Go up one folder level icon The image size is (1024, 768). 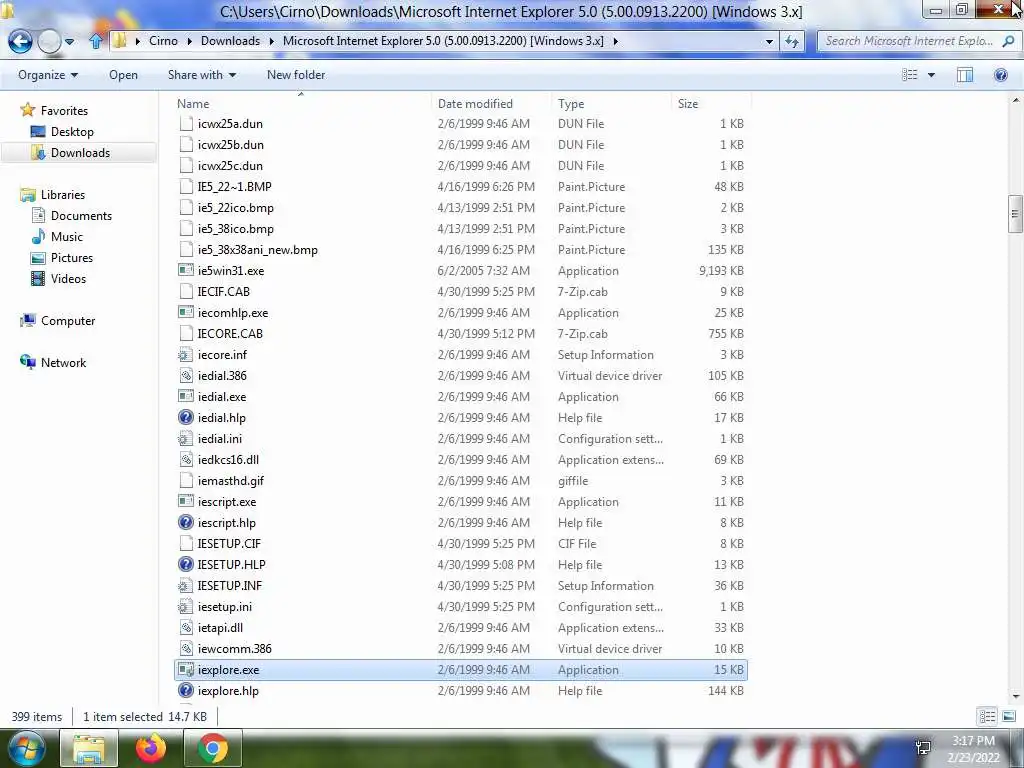click(96, 41)
